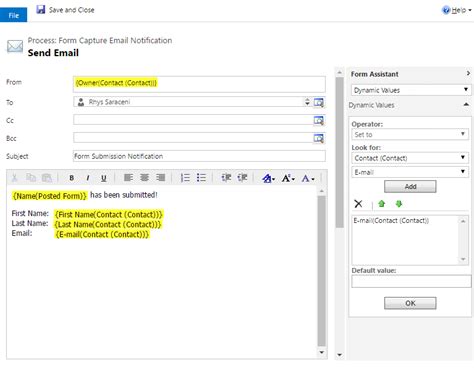Click the From field

point(199,84)
